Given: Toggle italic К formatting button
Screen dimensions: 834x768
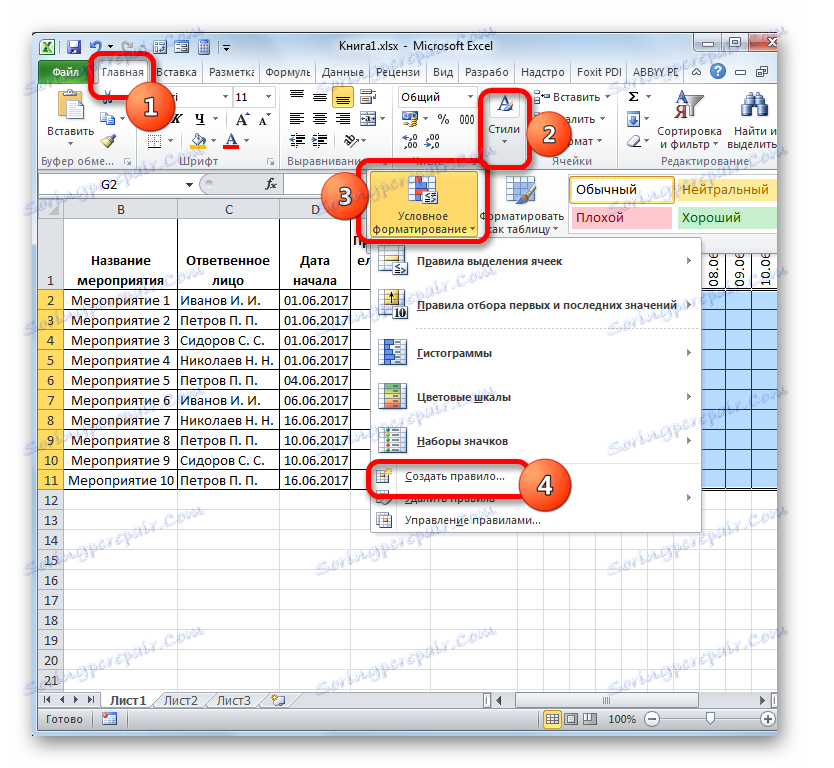Looking at the screenshot, I should [177, 119].
